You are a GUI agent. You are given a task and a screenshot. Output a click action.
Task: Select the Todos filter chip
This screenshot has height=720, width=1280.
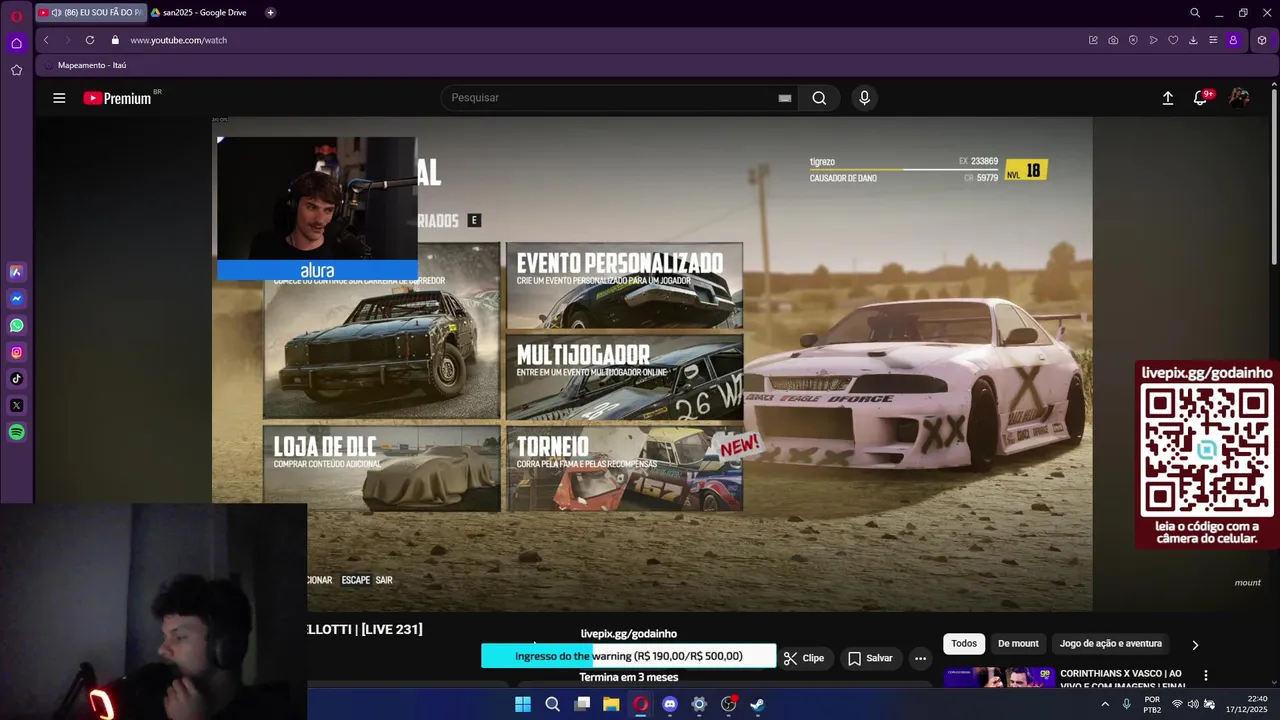point(964,644)
